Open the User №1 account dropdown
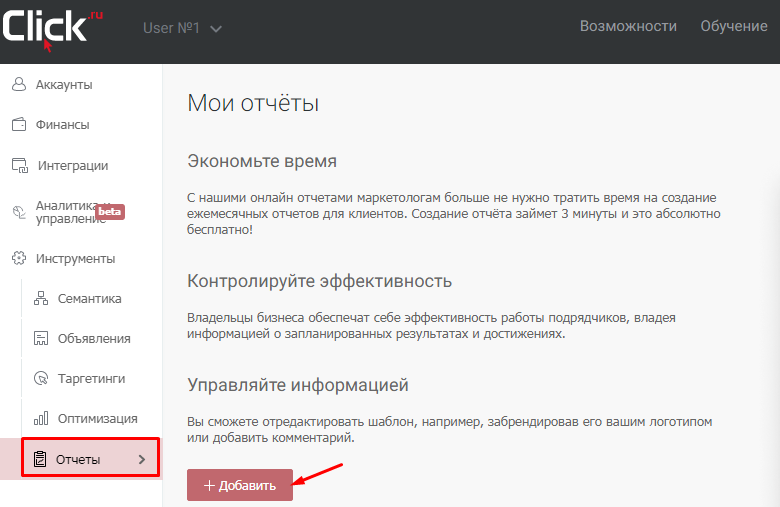The width and height of the screenshot is (780, 507). [x=182, y=28]
